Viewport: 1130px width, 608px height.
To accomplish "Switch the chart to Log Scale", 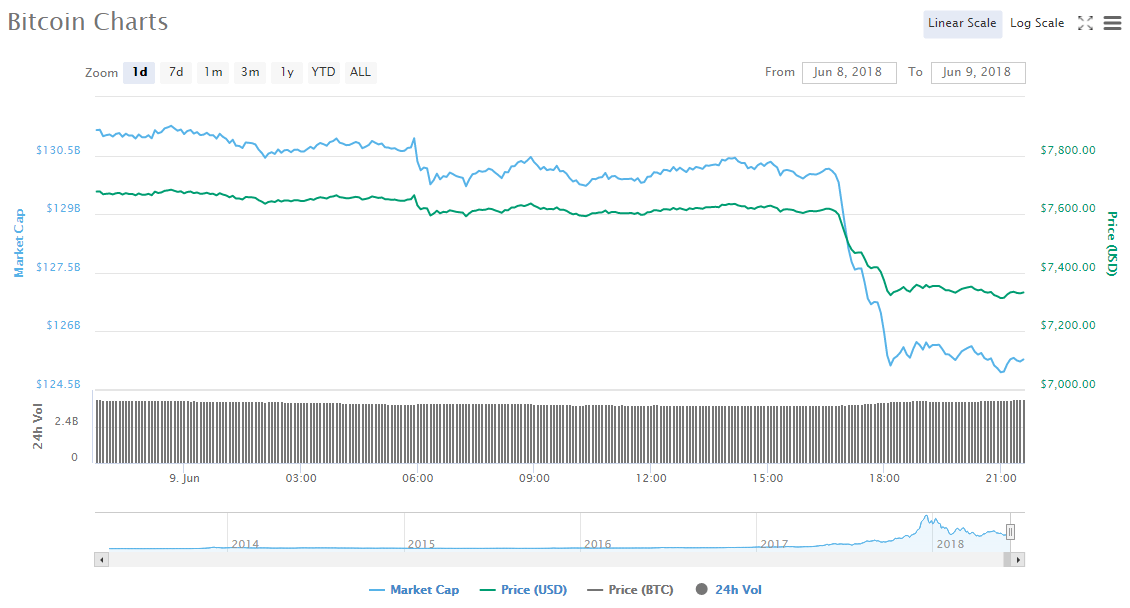I will [x=1036, y=22].
